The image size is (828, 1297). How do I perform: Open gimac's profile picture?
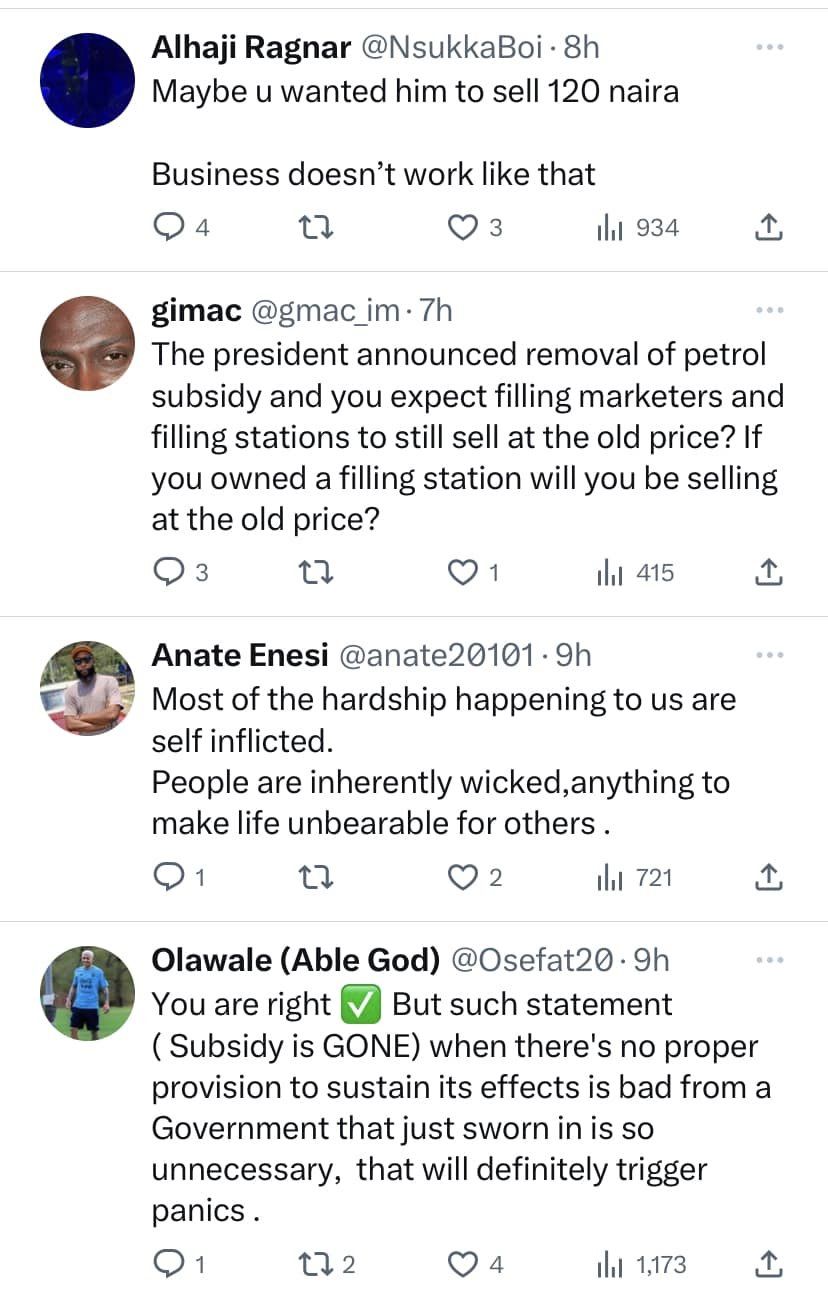click(x=87, y=343)
